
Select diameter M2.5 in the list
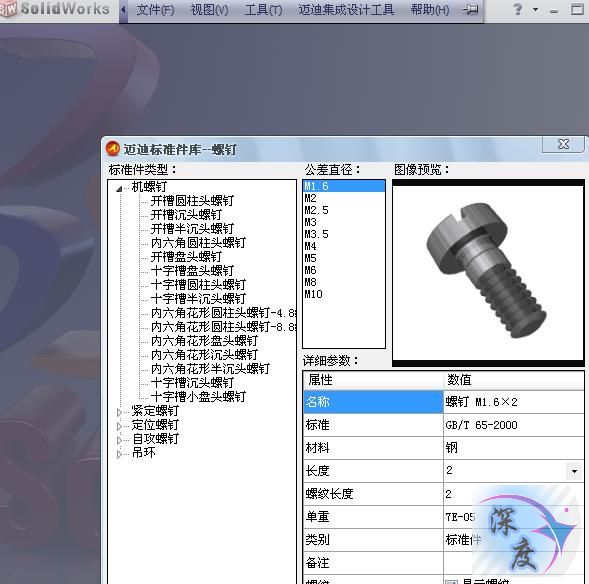click(344, 210)
